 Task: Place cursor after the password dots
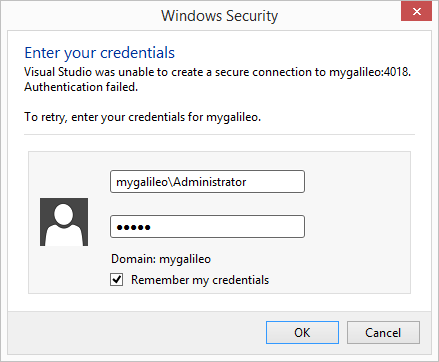152,227
